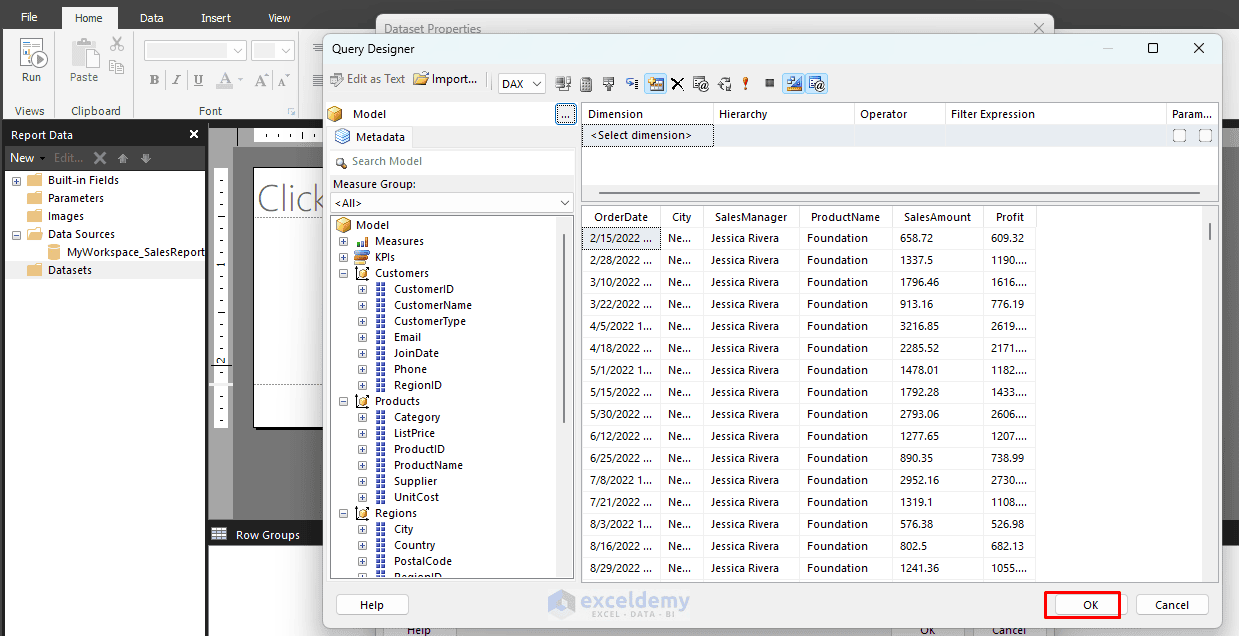Tick the first Parameters checkbox in filter row
This screenshot has height=636, width=1239.
point(1179,135)
